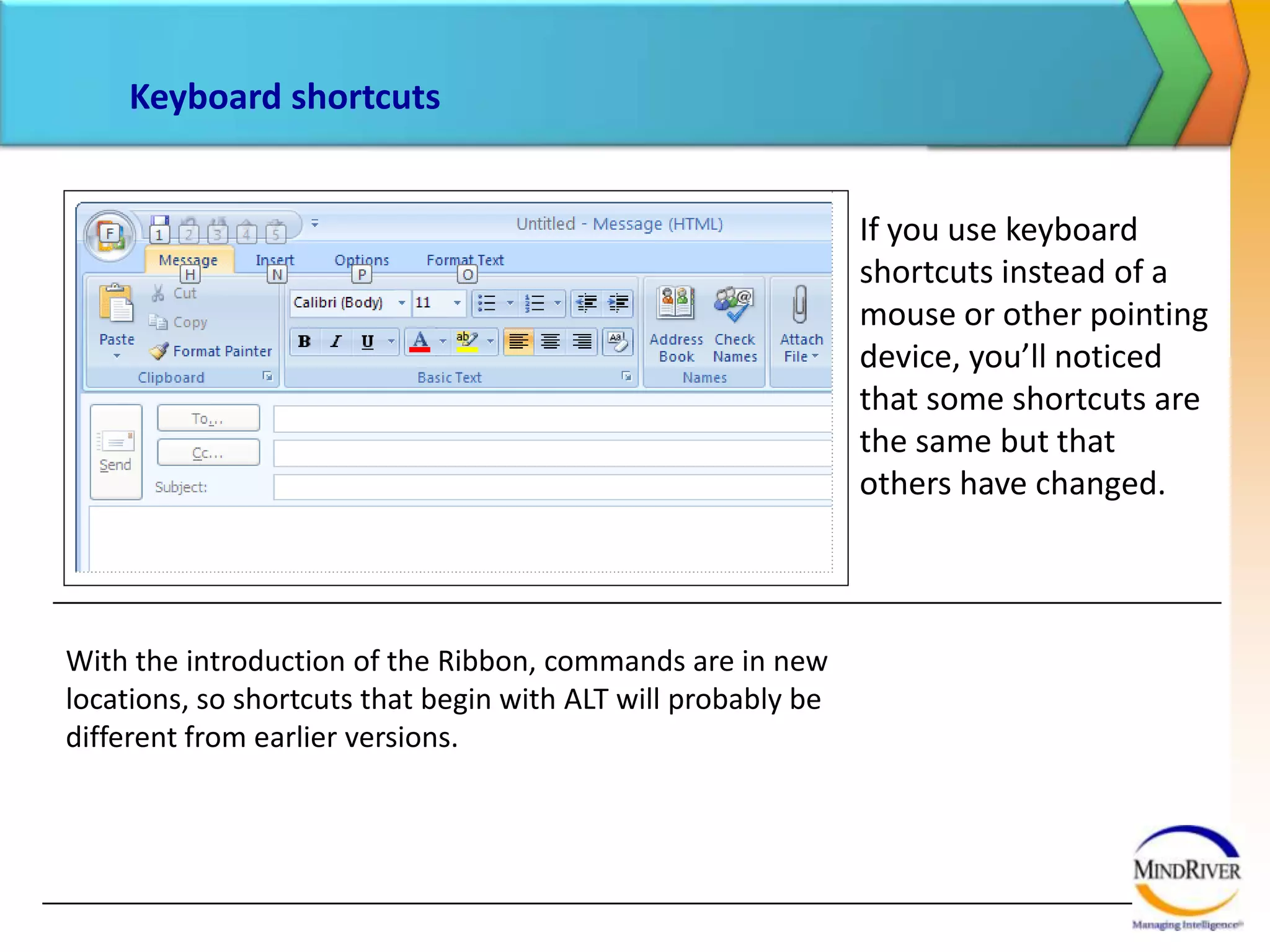Toggle Bold formatting
1270x952 pixels.
(x=304, y=342)
